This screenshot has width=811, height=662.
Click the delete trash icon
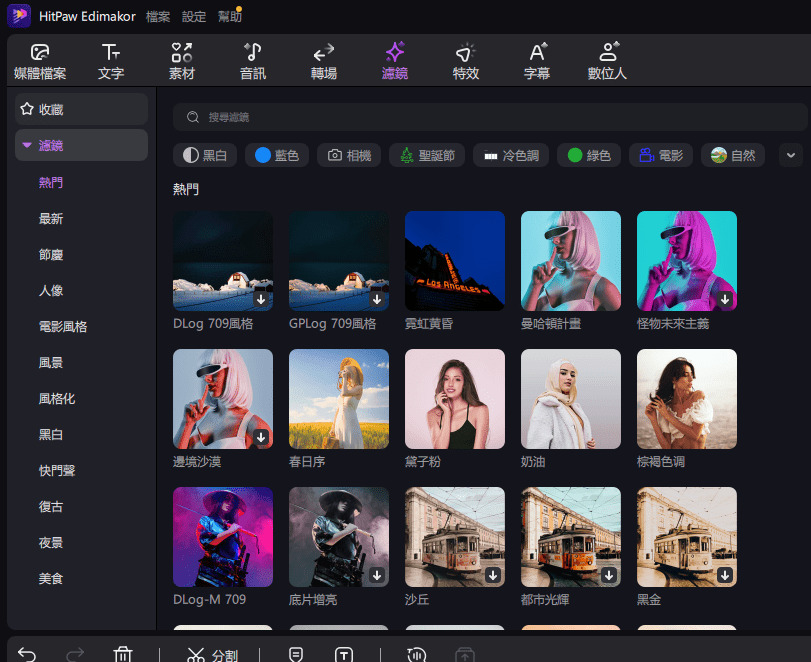click(x=123, y=654)
